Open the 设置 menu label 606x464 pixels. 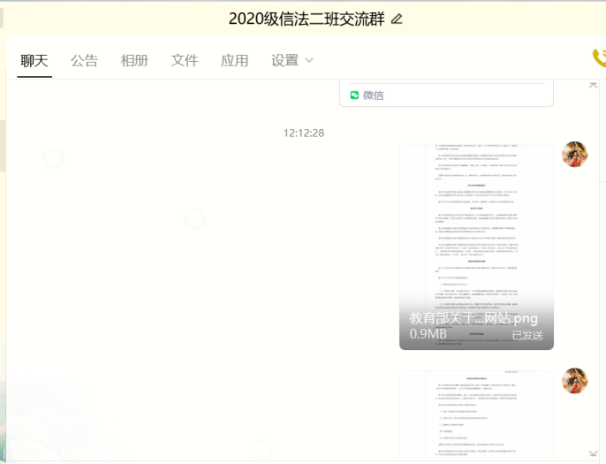coord(284,60)
